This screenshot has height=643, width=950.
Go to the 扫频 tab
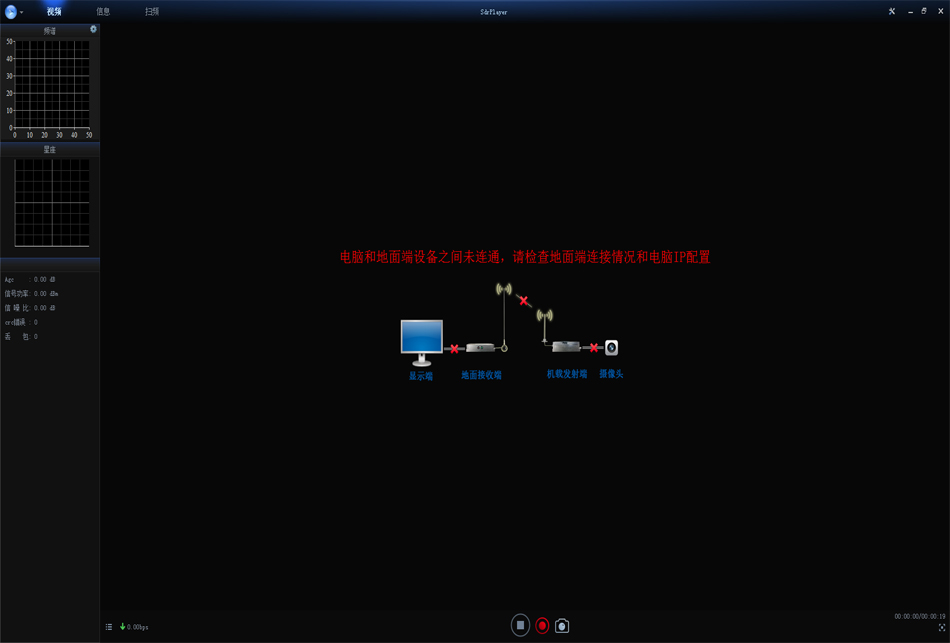point(152,12)
